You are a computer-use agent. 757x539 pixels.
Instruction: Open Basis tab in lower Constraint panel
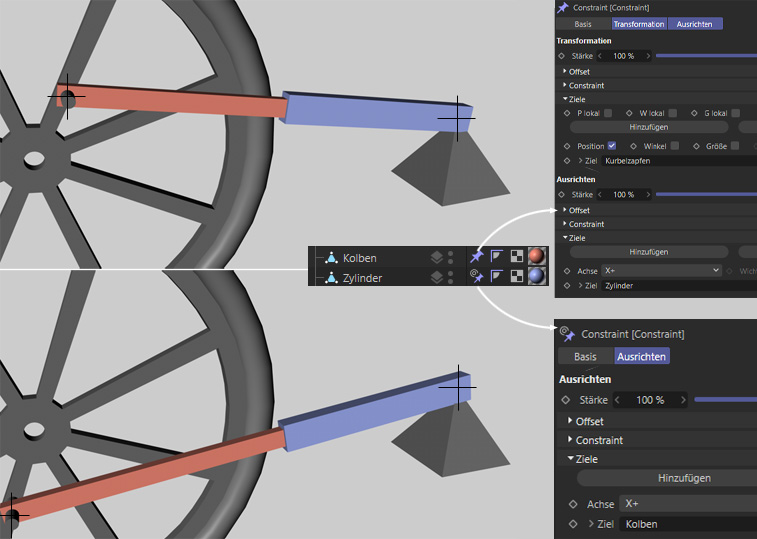pyautogui.click(x=585, y=356)
